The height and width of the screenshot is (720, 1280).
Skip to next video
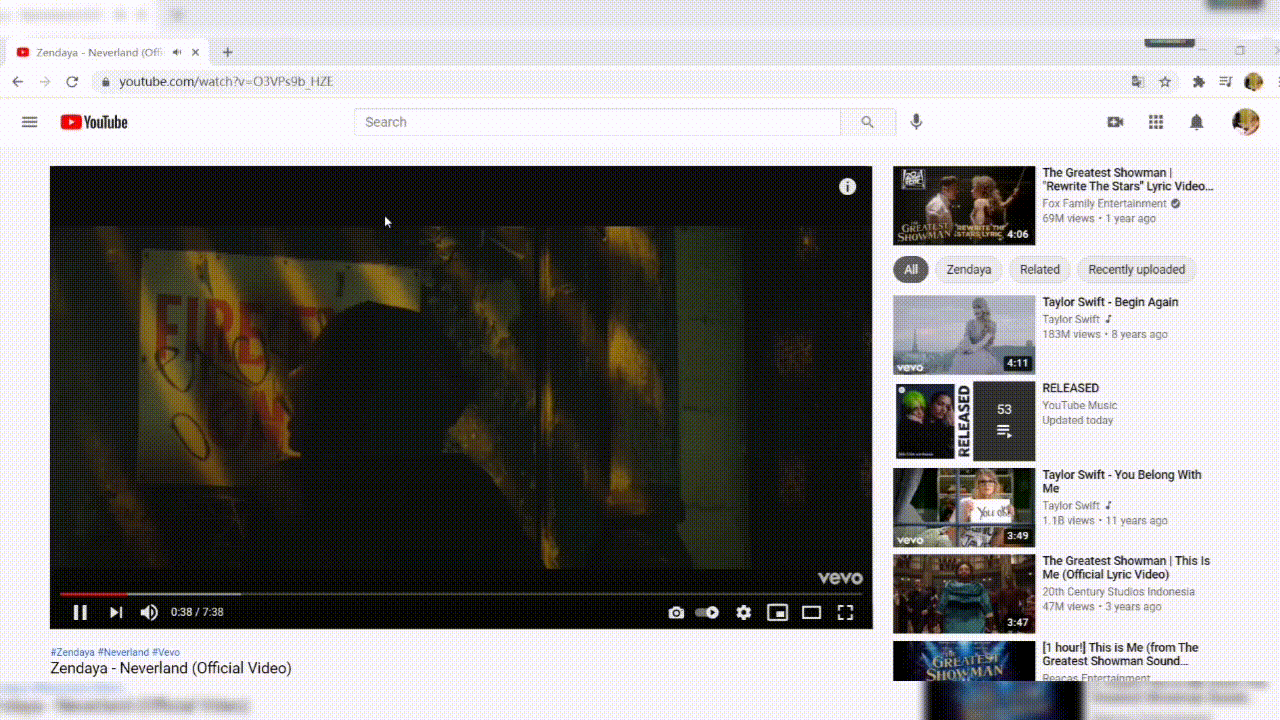[x=116, y=613]
